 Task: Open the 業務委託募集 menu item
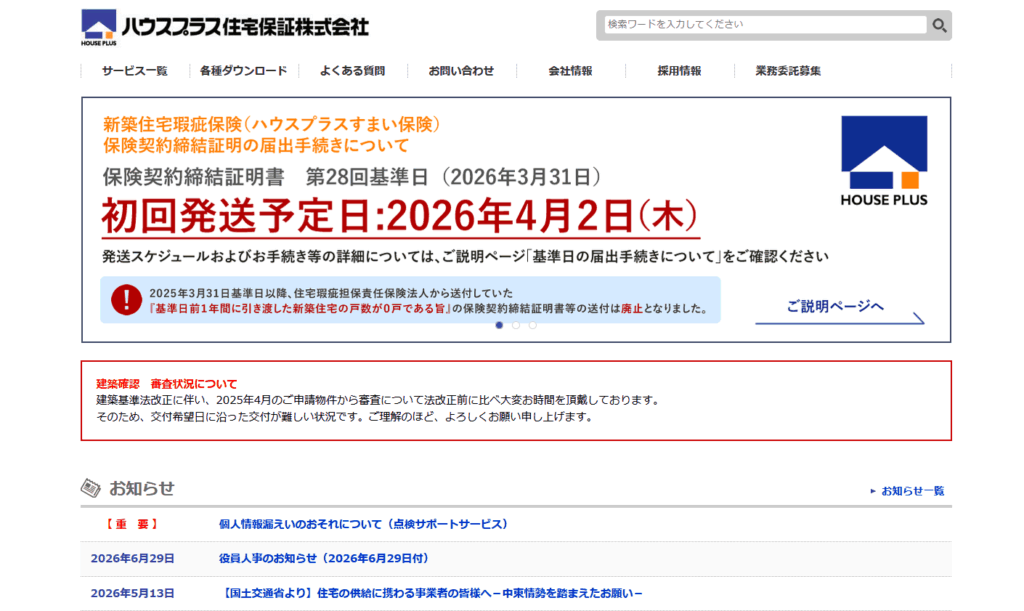[788, 70]
